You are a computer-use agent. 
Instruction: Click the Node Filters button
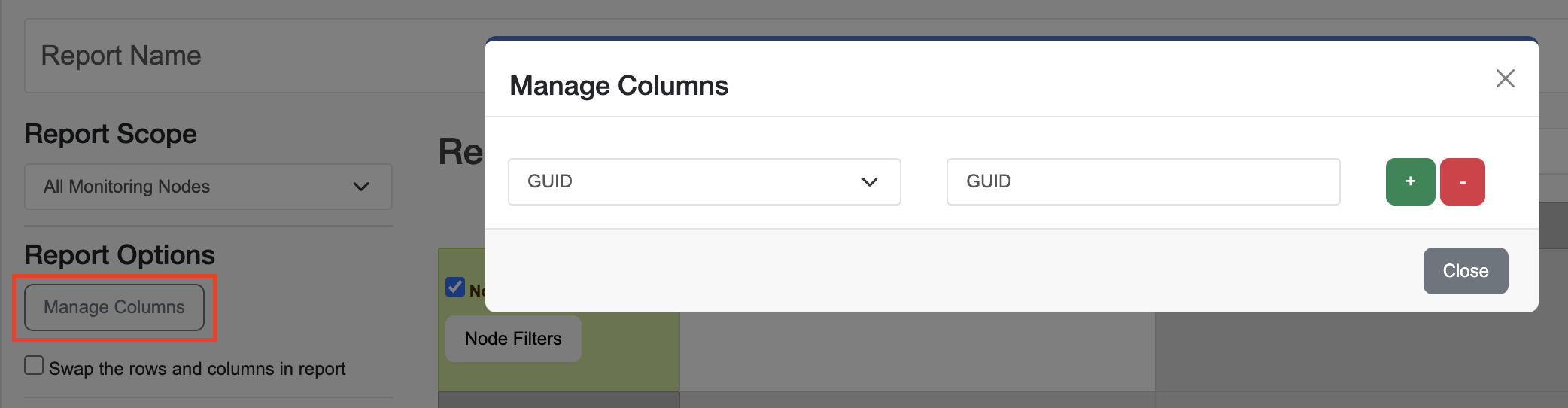(513, 339)
